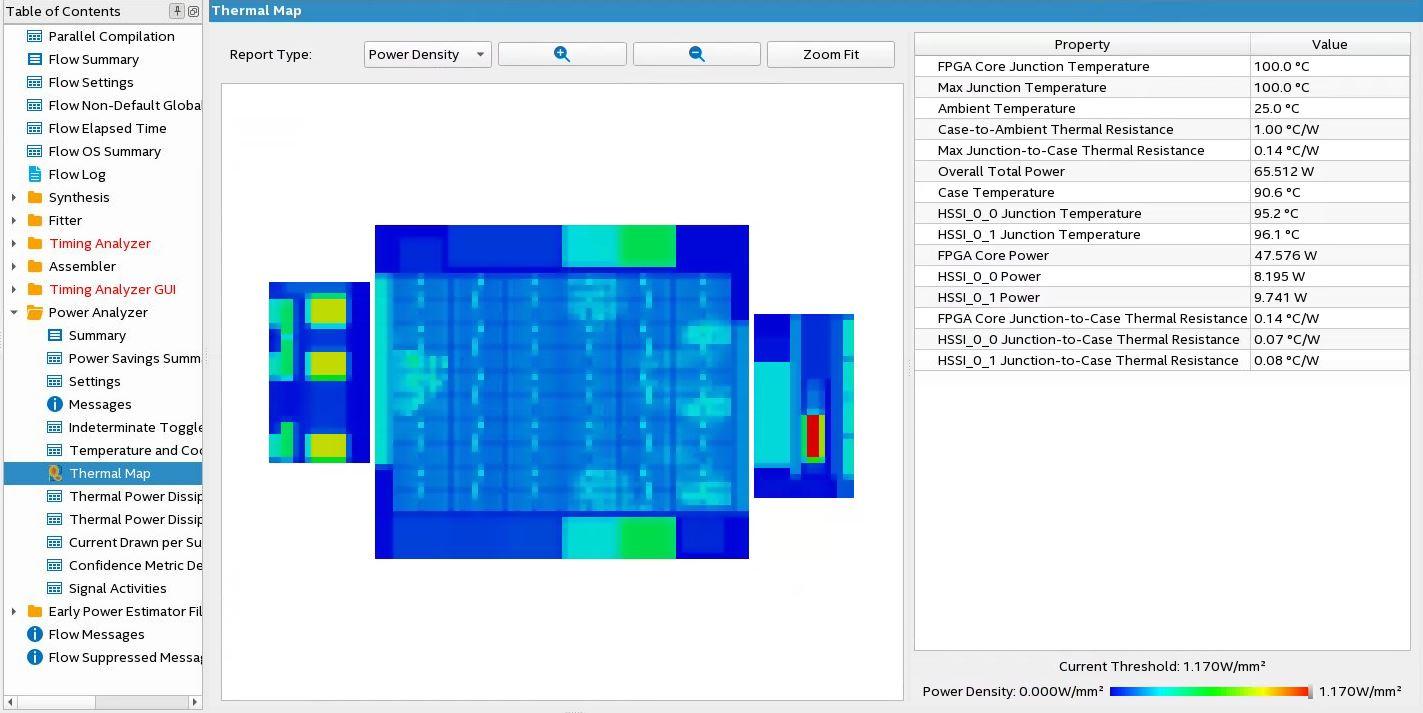The image size is (1423, 713).
Task: Select the Signal Activities report
Action: coord(117,588)
